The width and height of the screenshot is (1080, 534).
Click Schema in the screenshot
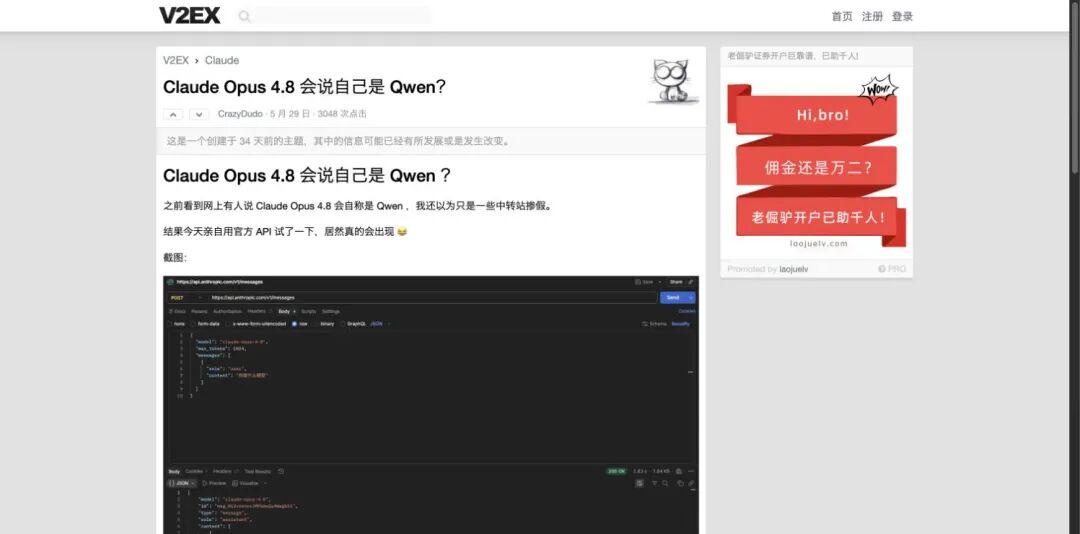point(654,324)
